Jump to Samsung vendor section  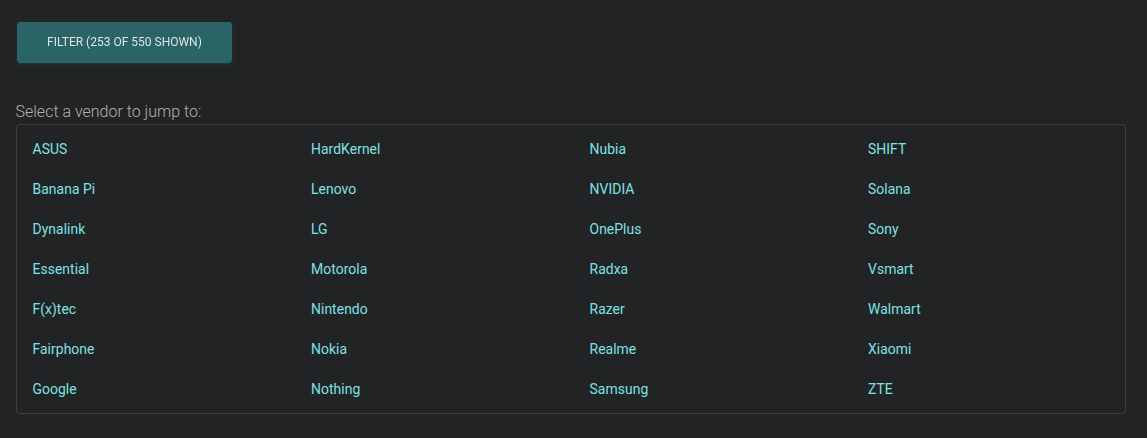(619, 389)
